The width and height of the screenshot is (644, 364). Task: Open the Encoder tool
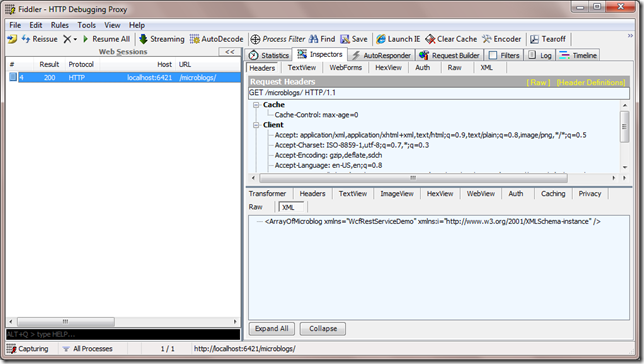tap(501, 39)
